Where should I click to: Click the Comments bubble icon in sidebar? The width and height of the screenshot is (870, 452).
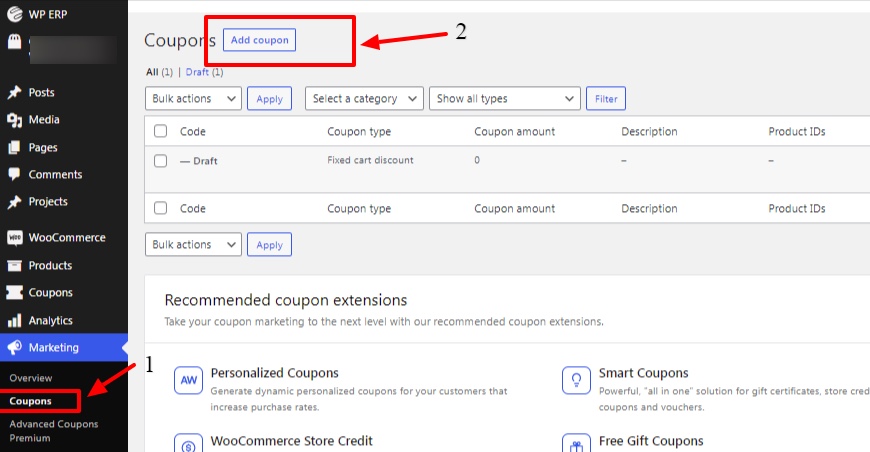point(14,174)
